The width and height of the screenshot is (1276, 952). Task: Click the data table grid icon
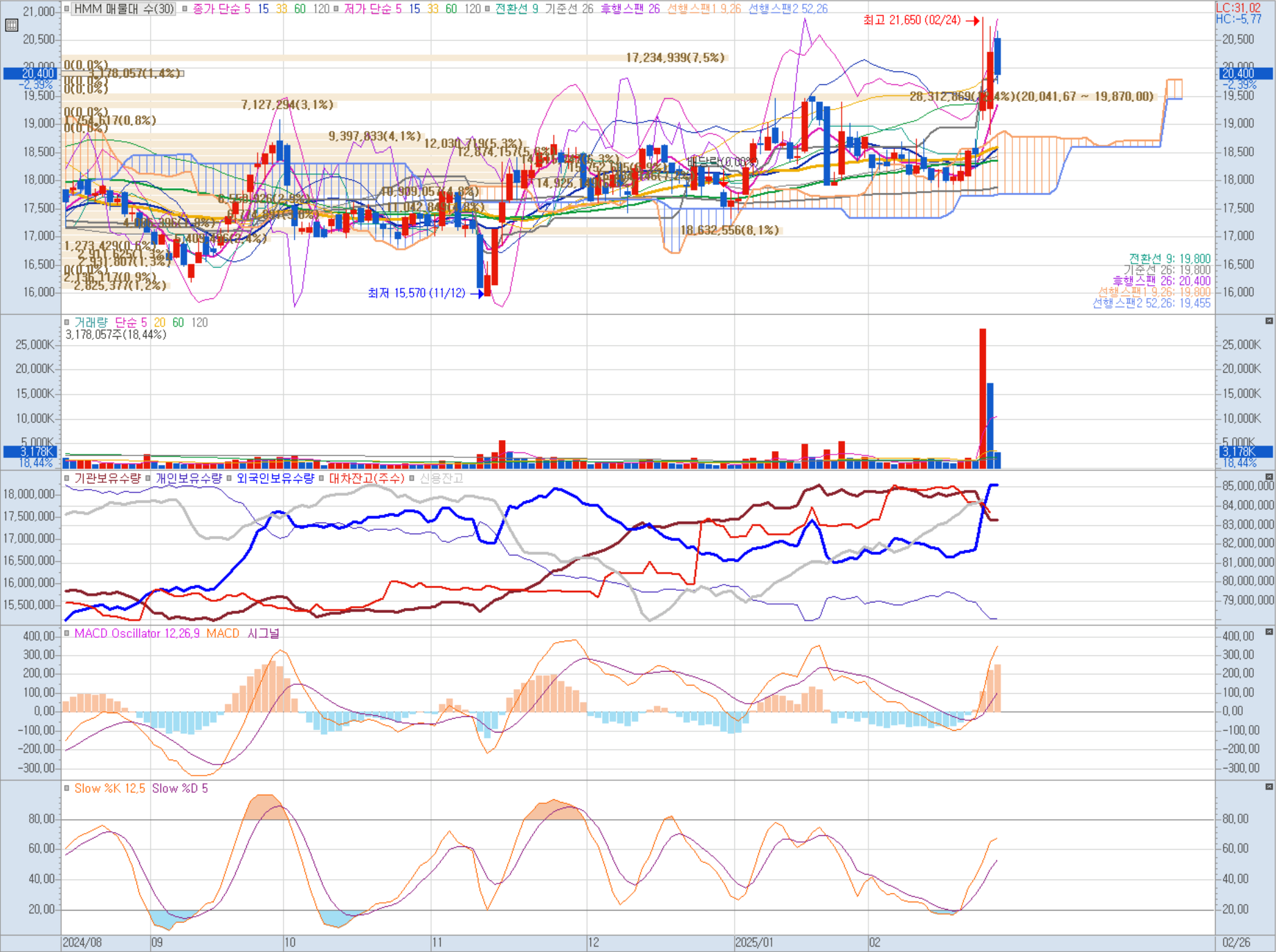11,26
